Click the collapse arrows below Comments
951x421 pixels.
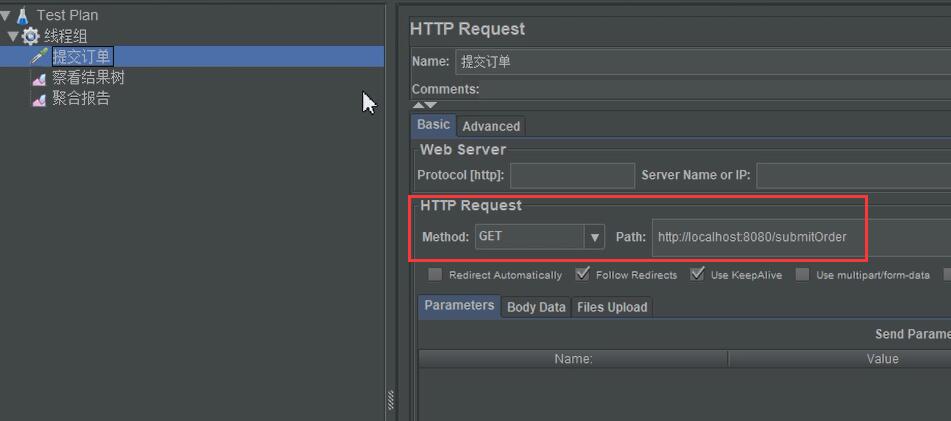click(x=425, y=105)
